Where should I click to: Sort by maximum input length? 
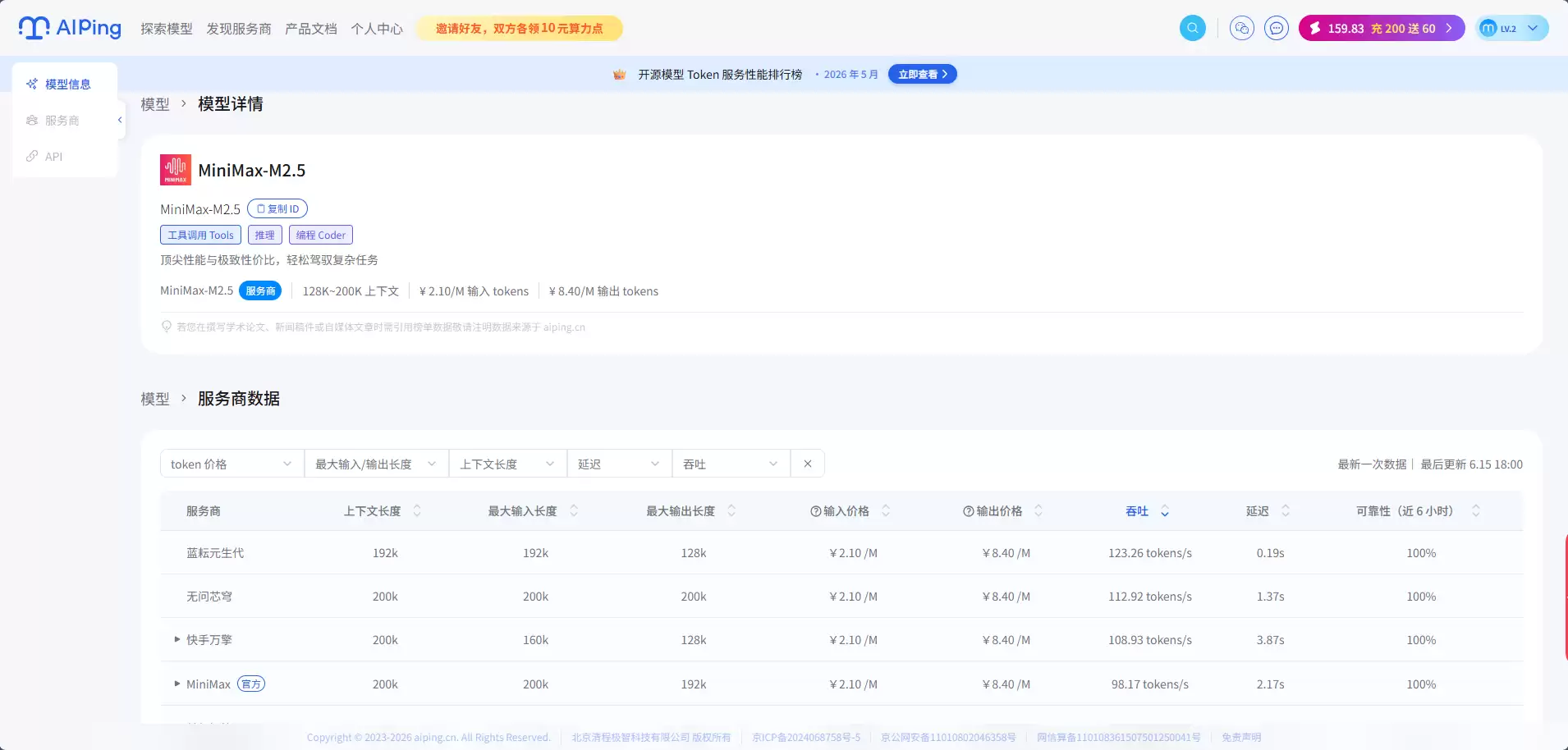574,511
